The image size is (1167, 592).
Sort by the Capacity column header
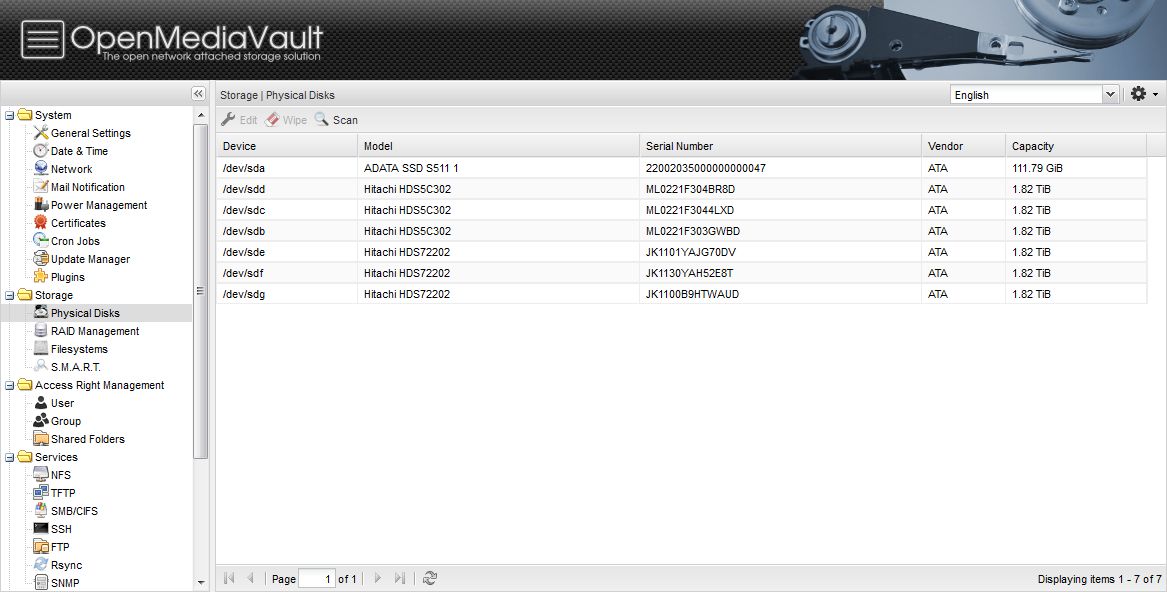click(1076, 146)
